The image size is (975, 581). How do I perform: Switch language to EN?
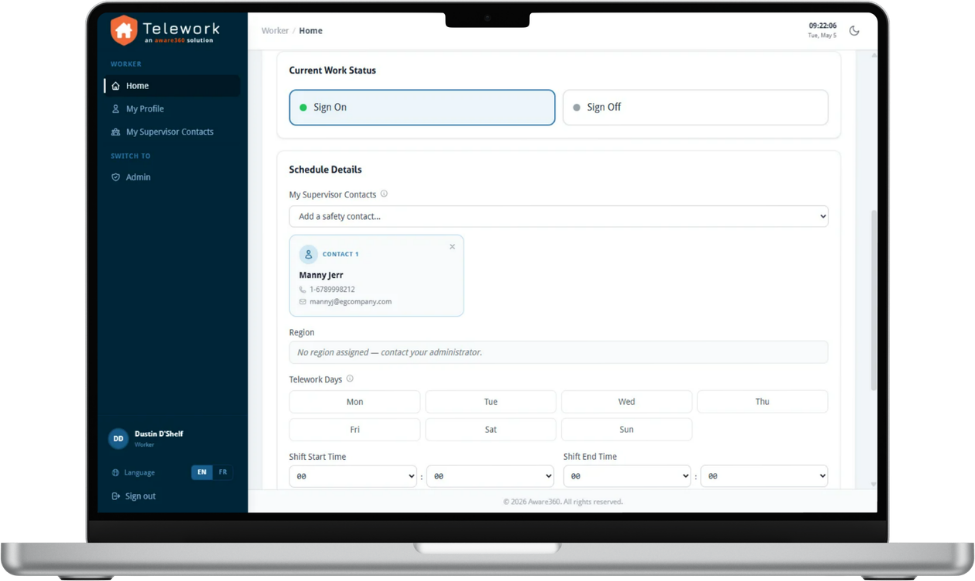201,472
